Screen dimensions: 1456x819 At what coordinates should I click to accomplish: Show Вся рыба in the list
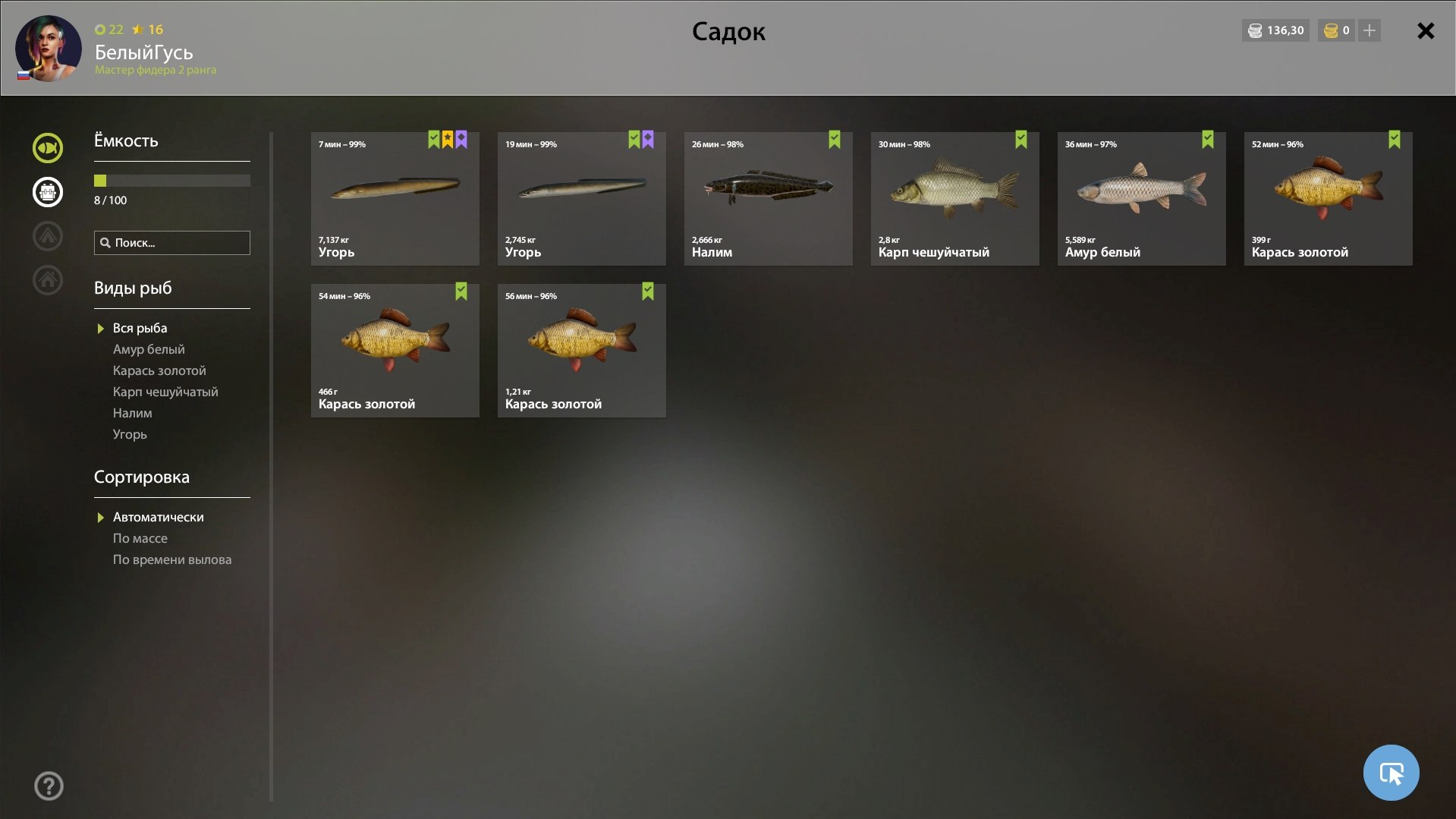[x=140, y=328]
